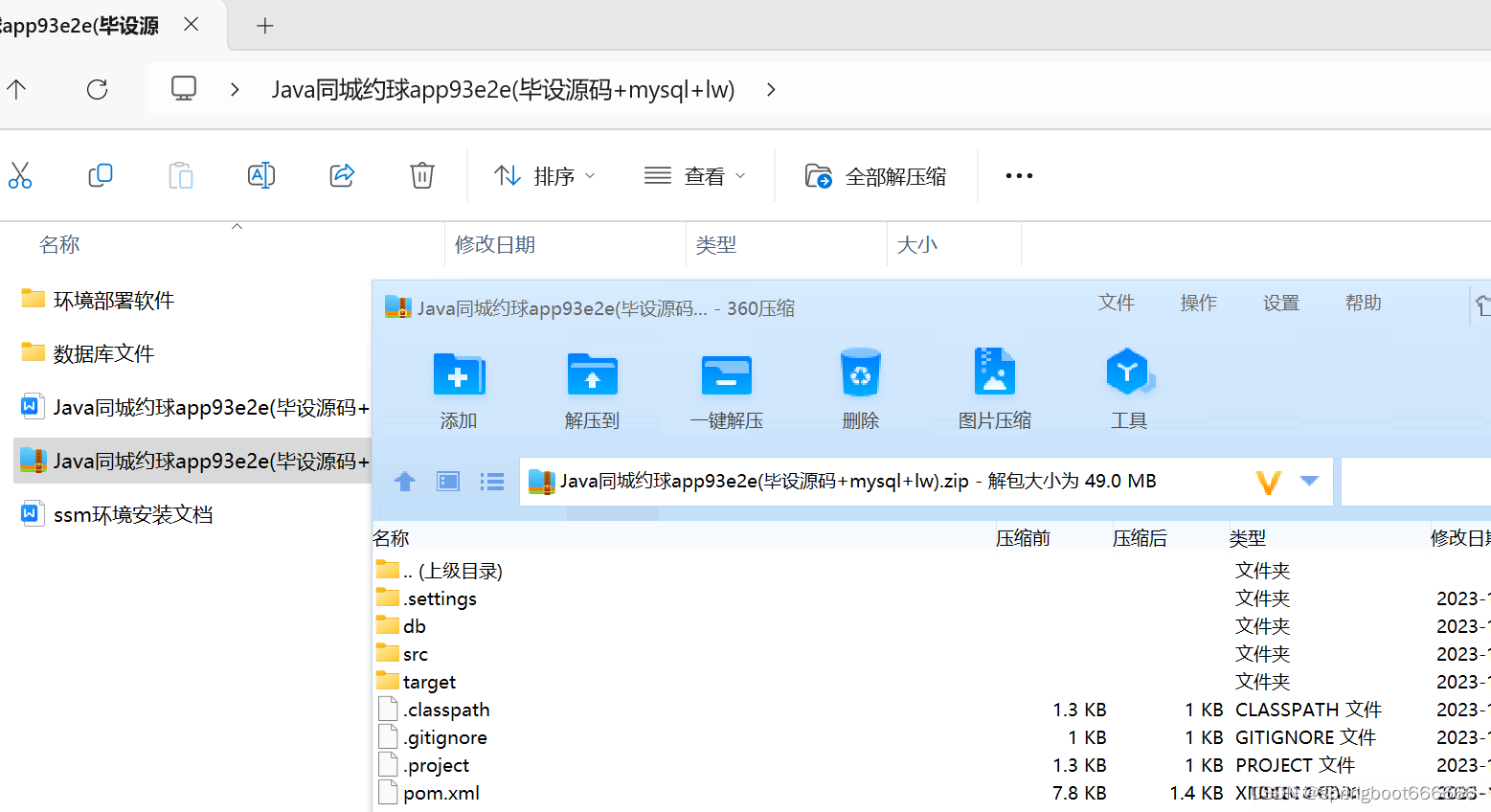Image resolution: width=1491 pixels, height=812 pixels.
Task: Expand the 360压缩 path dropdown arrow
Action: [1310, 481]
